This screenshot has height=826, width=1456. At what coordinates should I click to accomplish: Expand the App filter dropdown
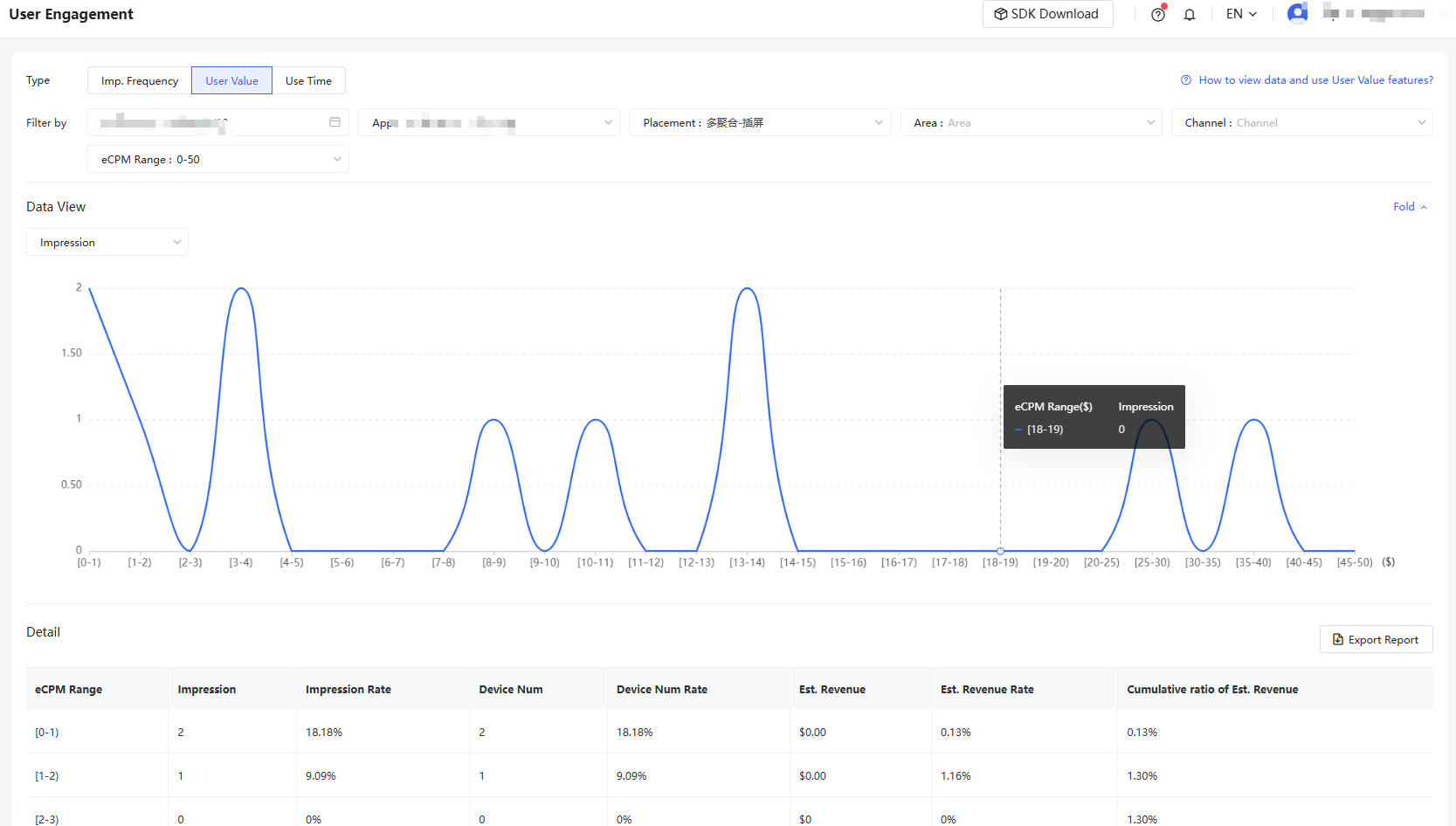click(x=489, y=122)
